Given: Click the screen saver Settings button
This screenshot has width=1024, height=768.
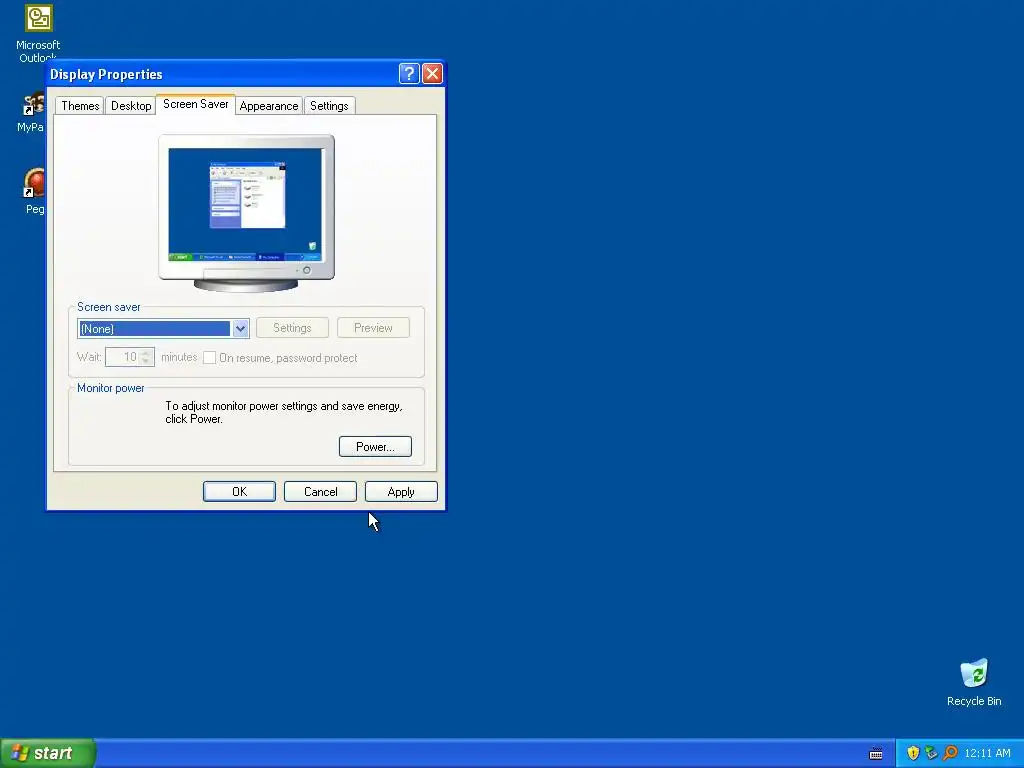Looking at the screenshot, I should coord(292,328).
